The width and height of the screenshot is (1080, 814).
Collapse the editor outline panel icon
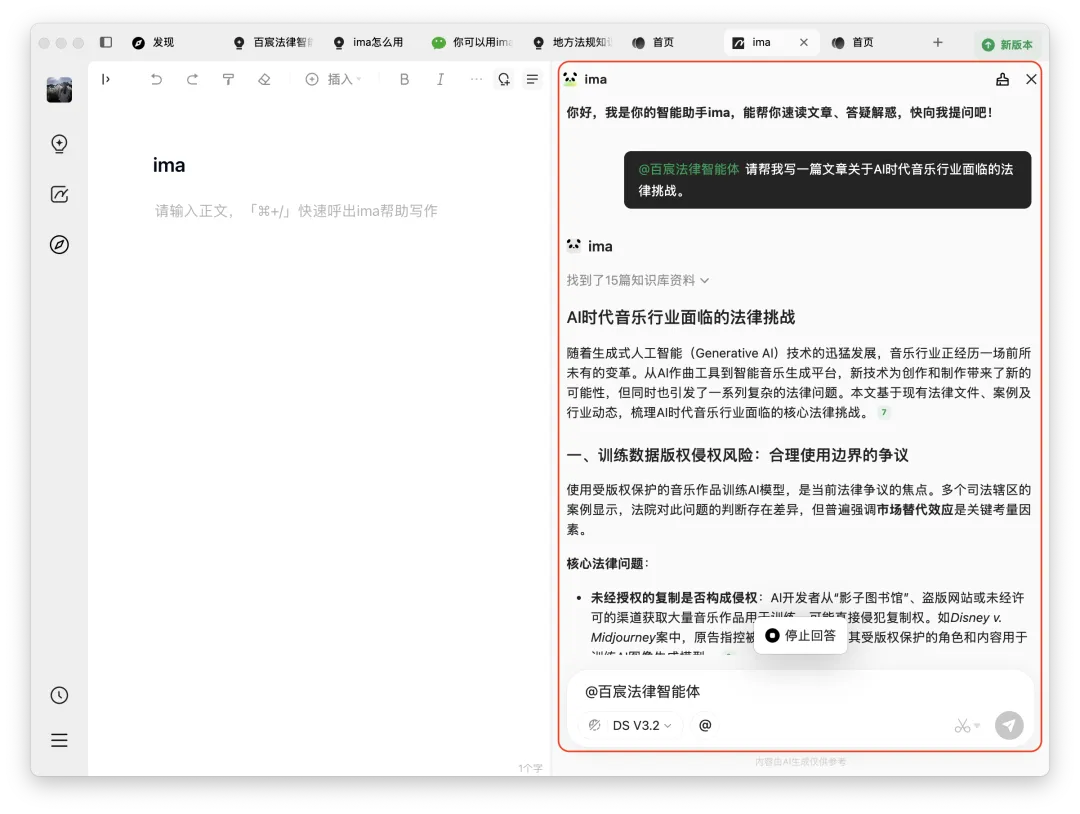pyautogui.click(x=105, y=79)
